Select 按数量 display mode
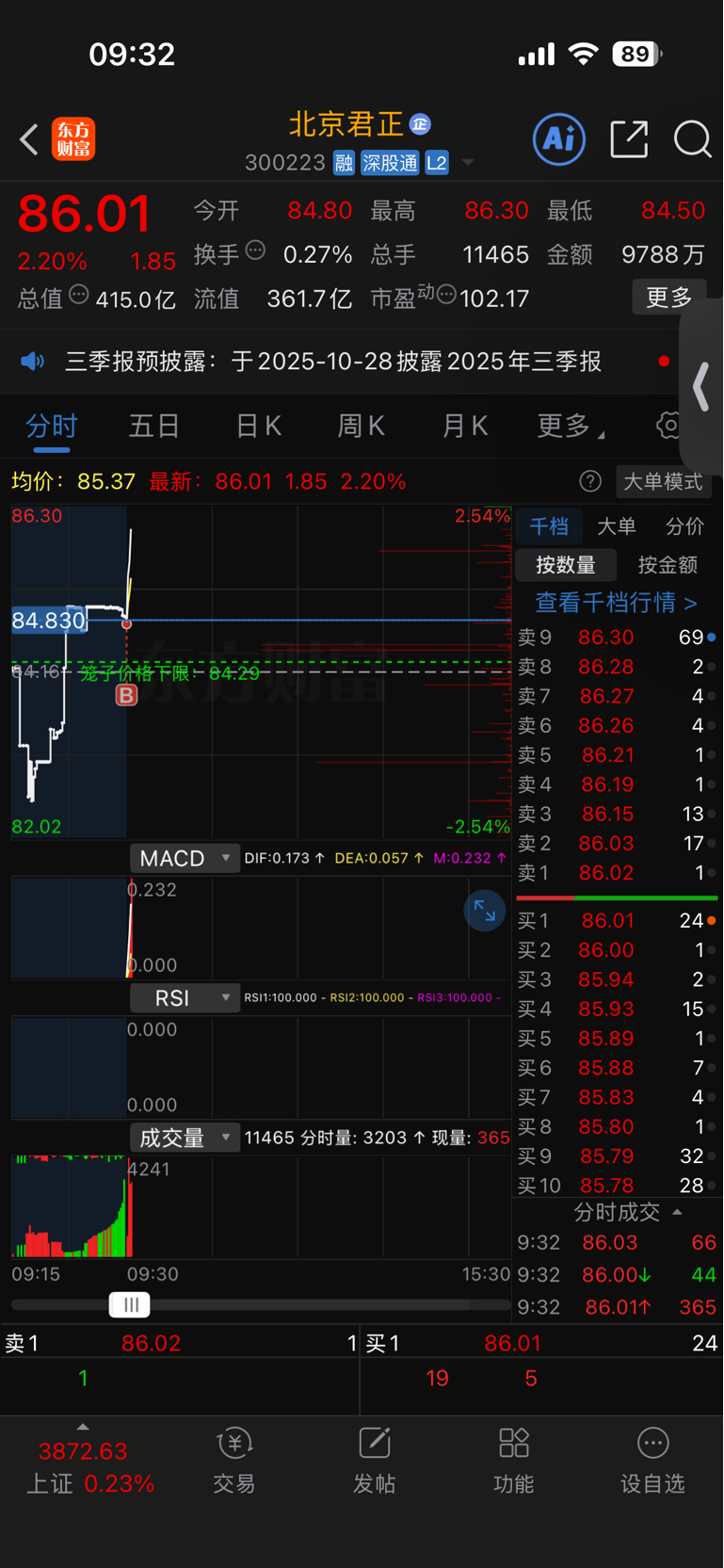Image resolution: width=724 pixels, height=1568 pixels. [566, 565]
